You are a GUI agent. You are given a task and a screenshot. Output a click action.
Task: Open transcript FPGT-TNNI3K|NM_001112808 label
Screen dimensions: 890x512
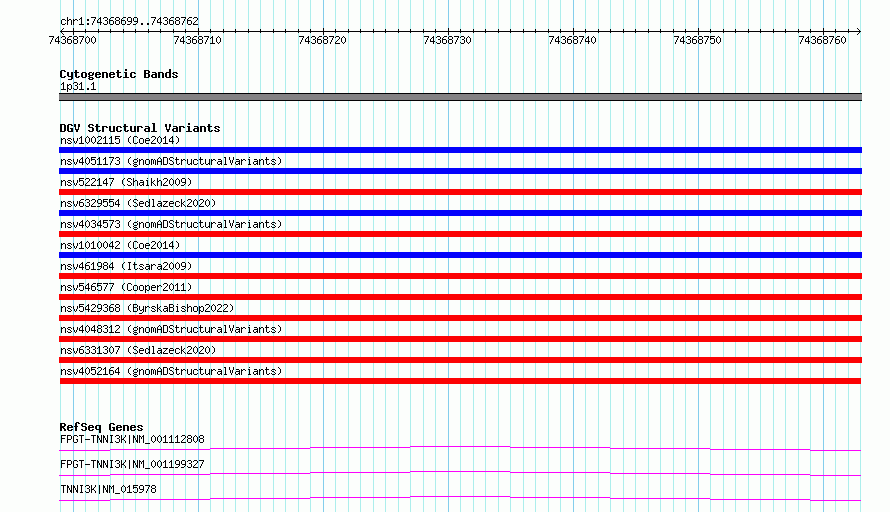[132, 439]
